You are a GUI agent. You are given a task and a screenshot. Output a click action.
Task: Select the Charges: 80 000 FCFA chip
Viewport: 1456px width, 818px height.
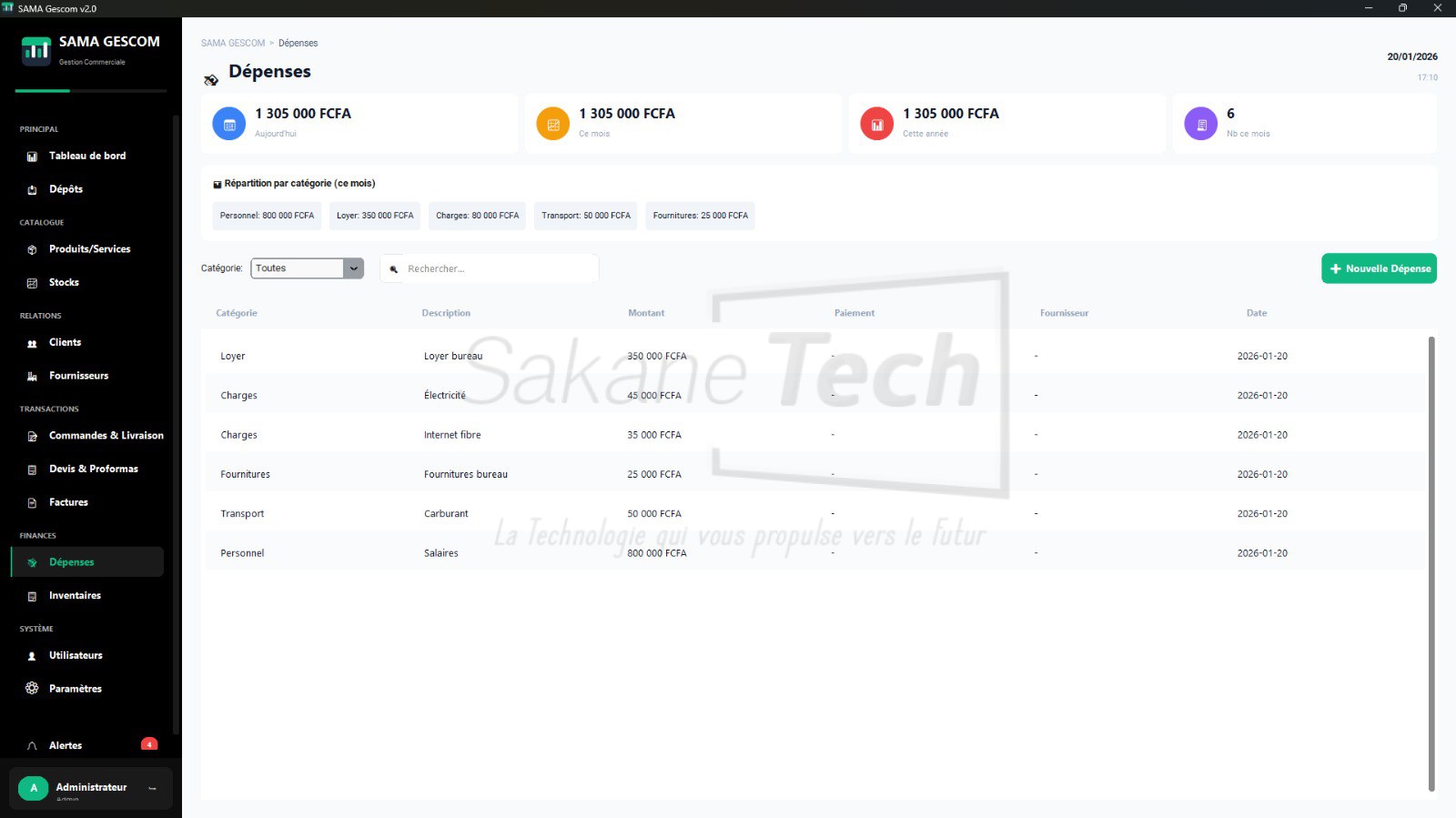[477, 216]
